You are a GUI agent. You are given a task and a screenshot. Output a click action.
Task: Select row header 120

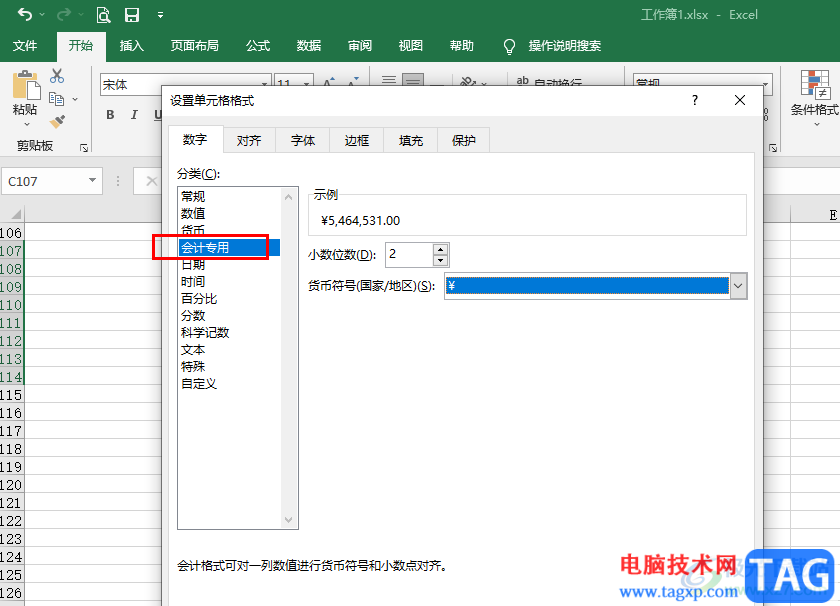12,485
